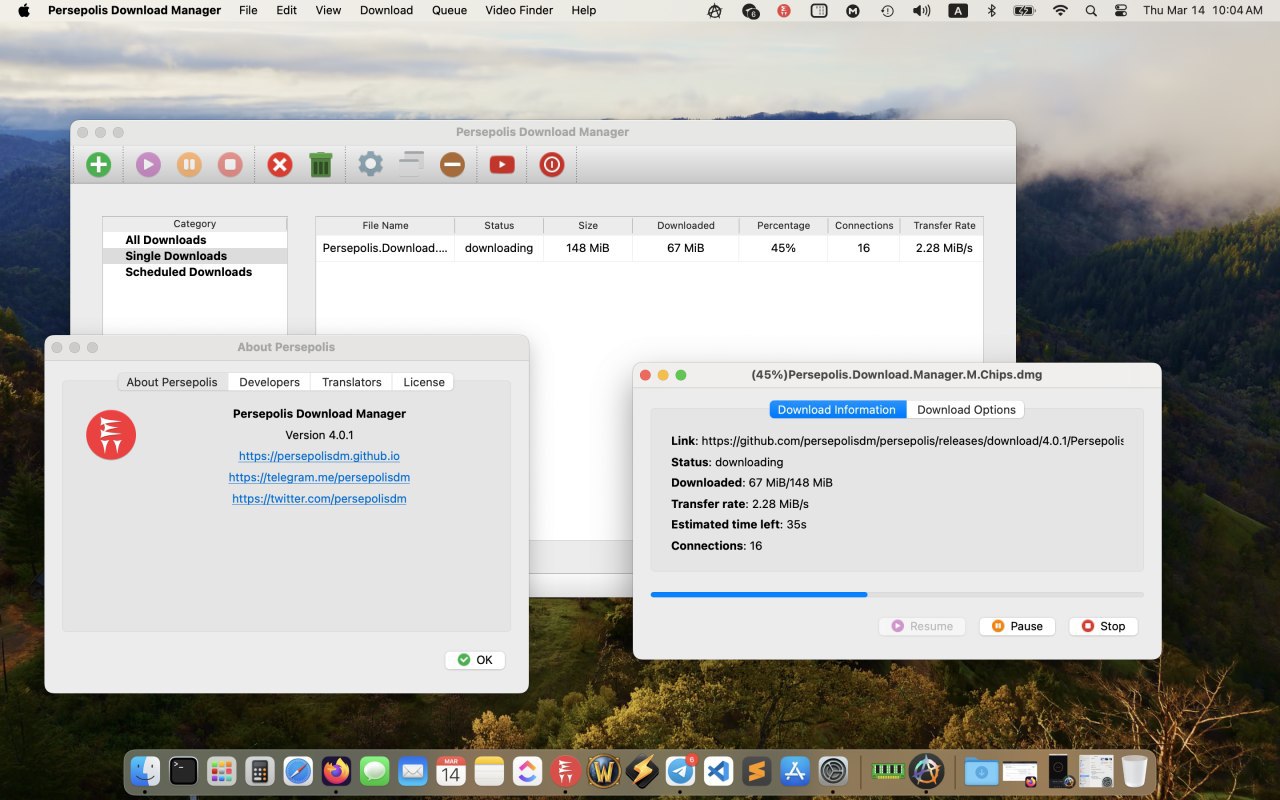Screen dimensions: 1280x800
Task: Open App Store from the Dock
Action: coord(795,771)
